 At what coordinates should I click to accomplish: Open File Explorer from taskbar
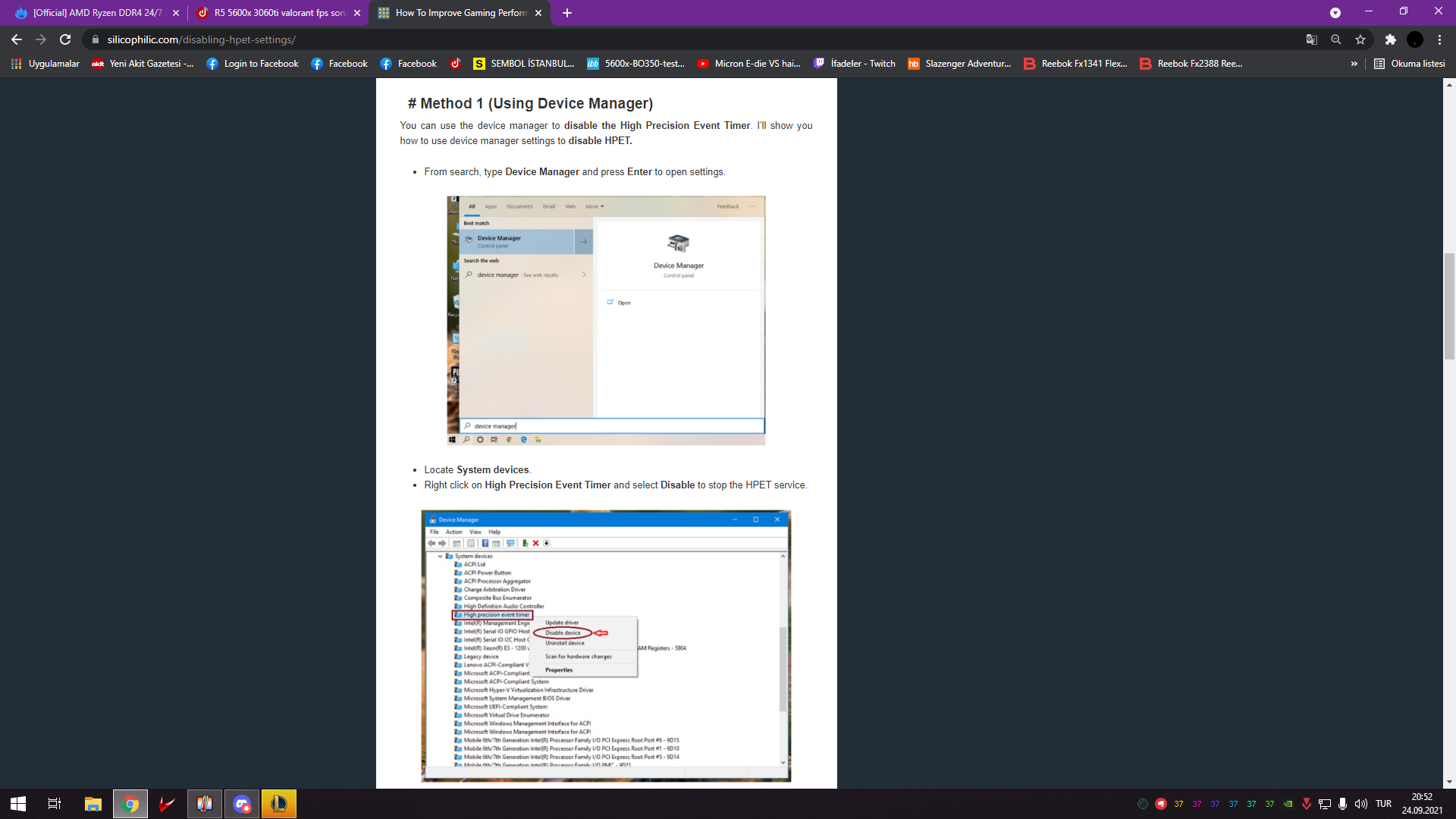coord(93,804)
